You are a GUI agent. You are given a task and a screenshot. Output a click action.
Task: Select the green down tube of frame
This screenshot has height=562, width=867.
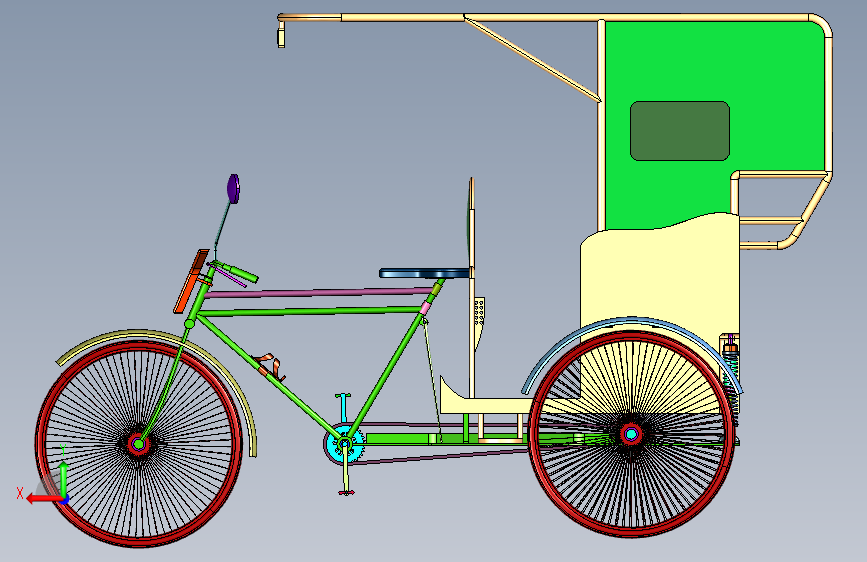tap(271, 379)
